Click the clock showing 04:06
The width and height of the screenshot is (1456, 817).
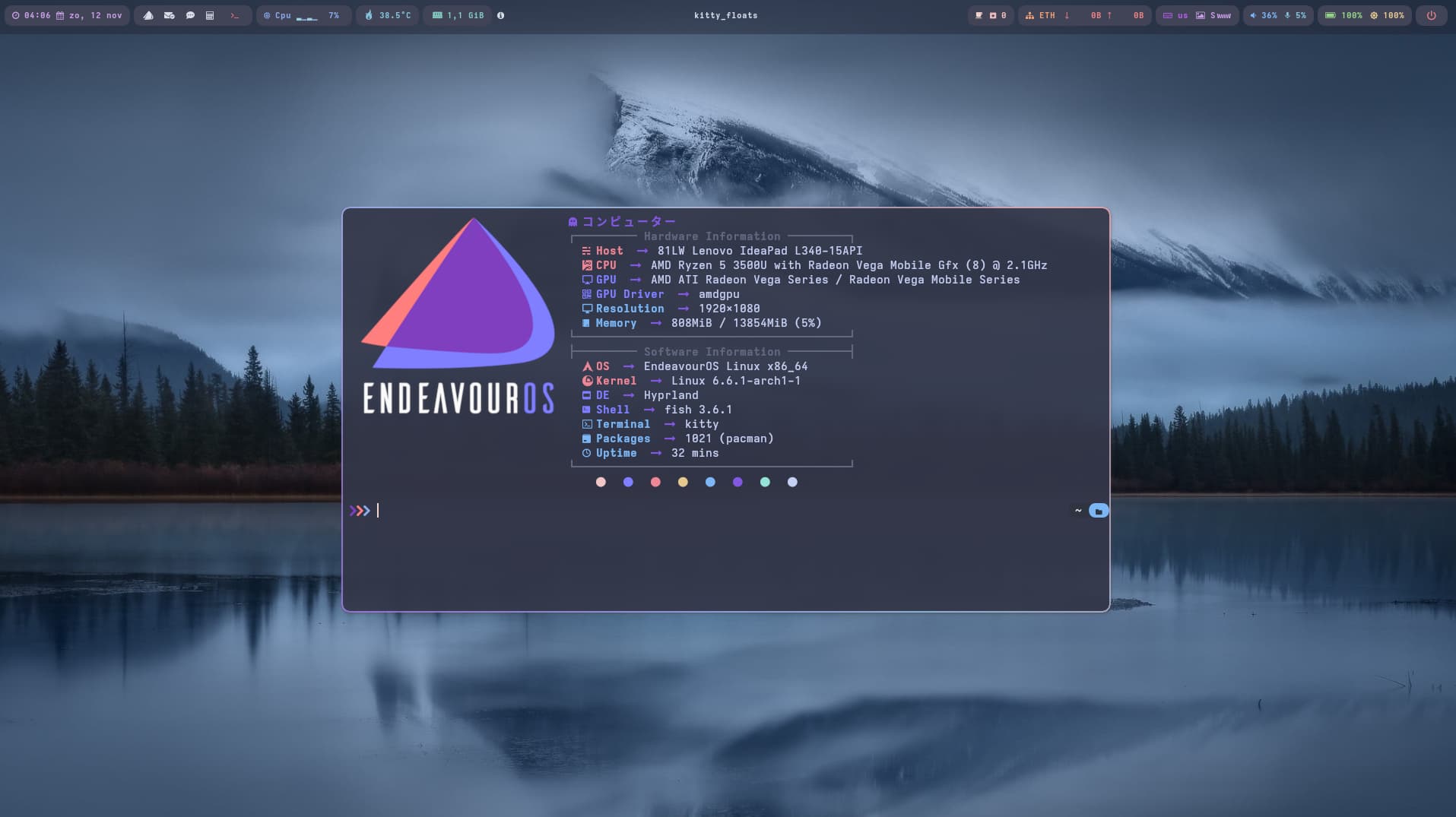tap(30, 15)
